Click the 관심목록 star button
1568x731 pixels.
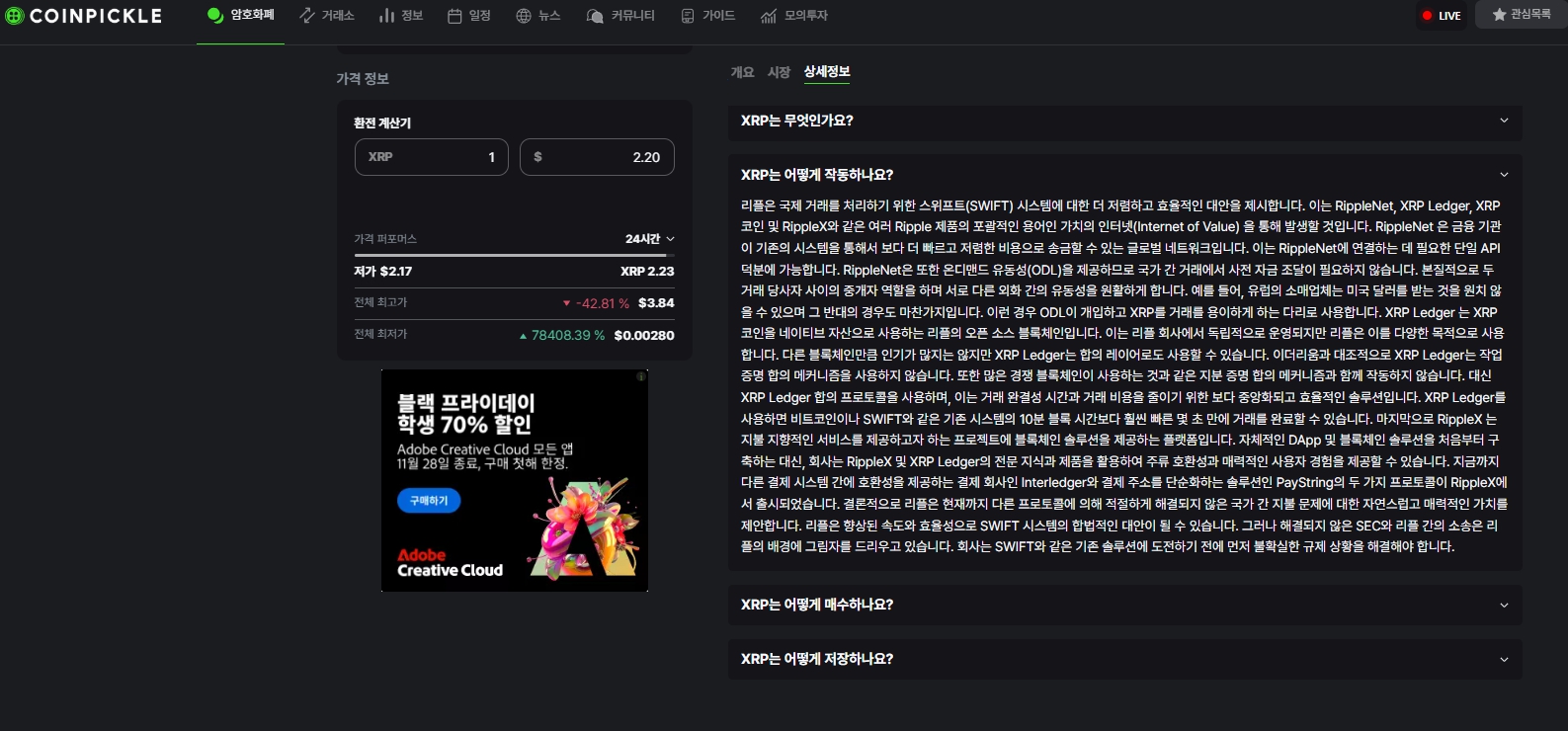[1521, 15]
